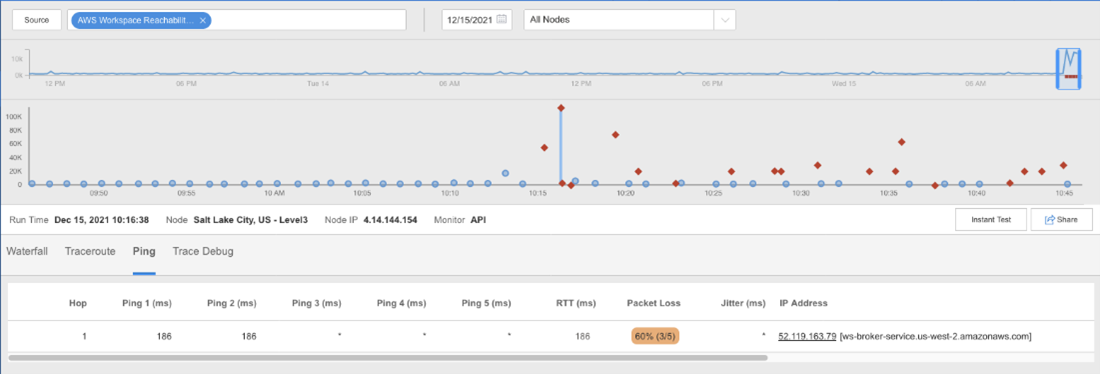Select red diamond near 10:19 at 75K
Viewport: 1100px width, 374px height.
click(x=615, y=135)
